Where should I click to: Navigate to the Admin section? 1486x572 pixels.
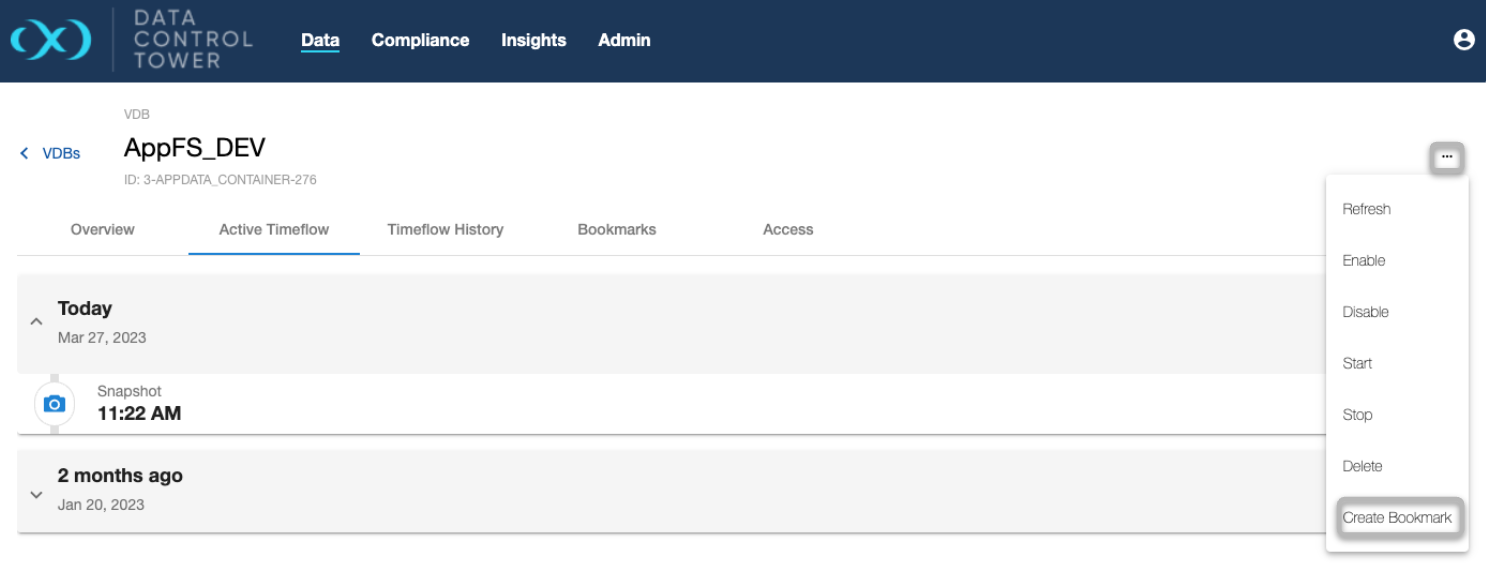(x=624, y=40)
